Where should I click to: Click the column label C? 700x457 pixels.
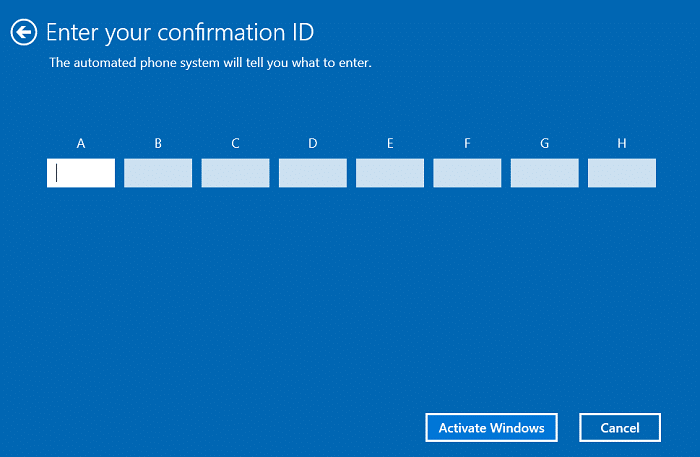click(235, 144)
